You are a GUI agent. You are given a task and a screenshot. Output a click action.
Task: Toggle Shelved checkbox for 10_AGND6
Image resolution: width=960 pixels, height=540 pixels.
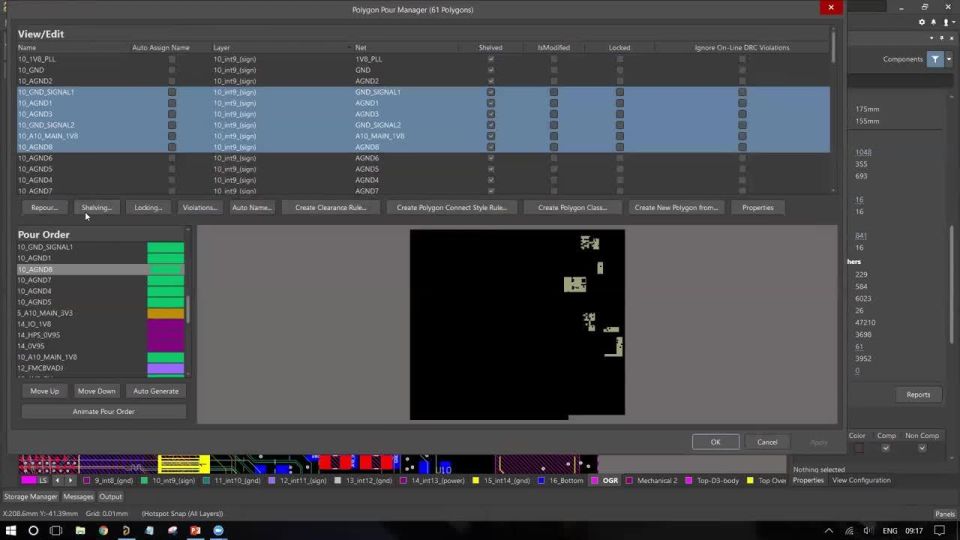[x=490, y=159]
